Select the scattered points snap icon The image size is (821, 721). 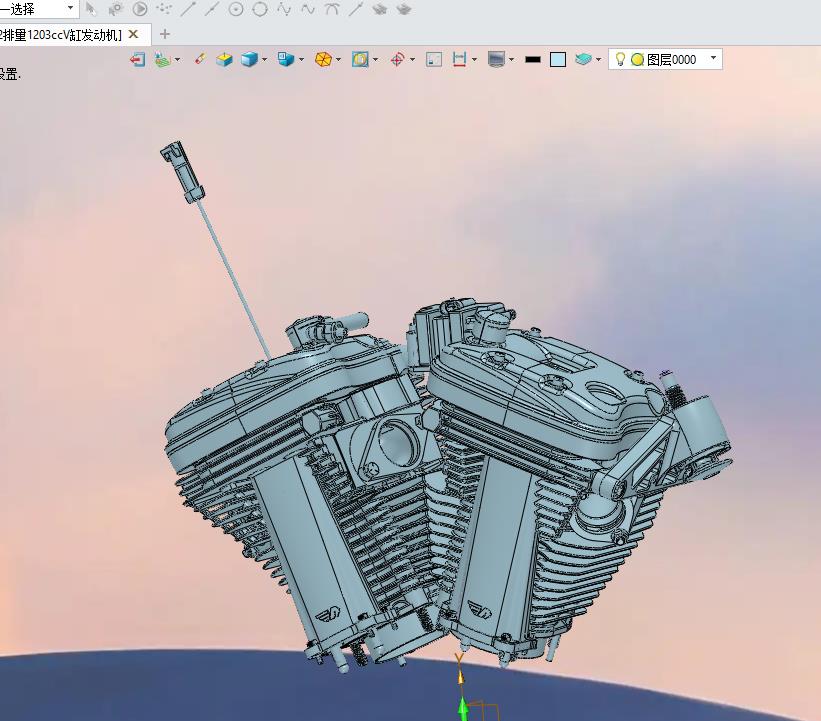coord(164,9)
